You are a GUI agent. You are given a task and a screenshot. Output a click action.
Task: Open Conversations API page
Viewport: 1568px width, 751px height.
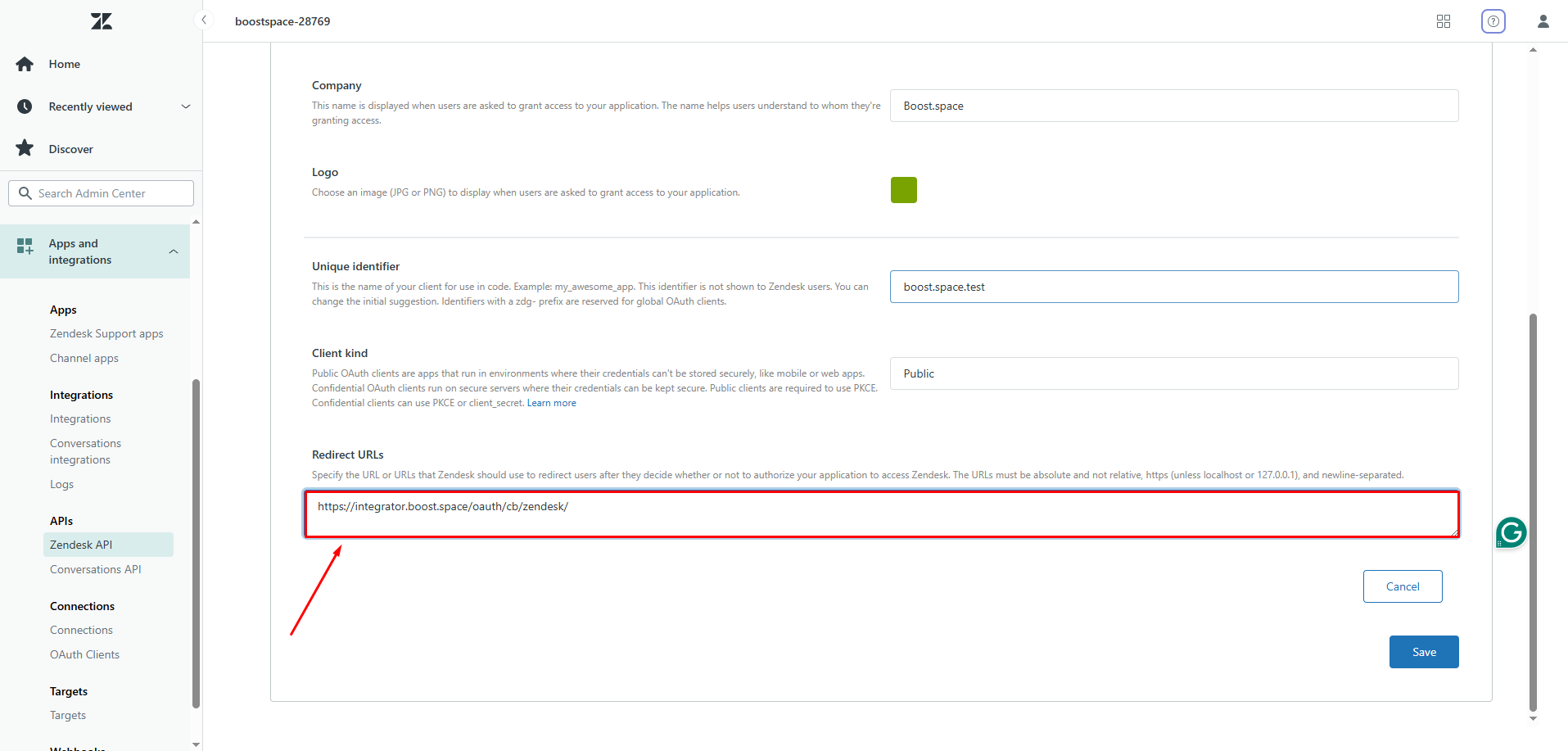[96, 569]
